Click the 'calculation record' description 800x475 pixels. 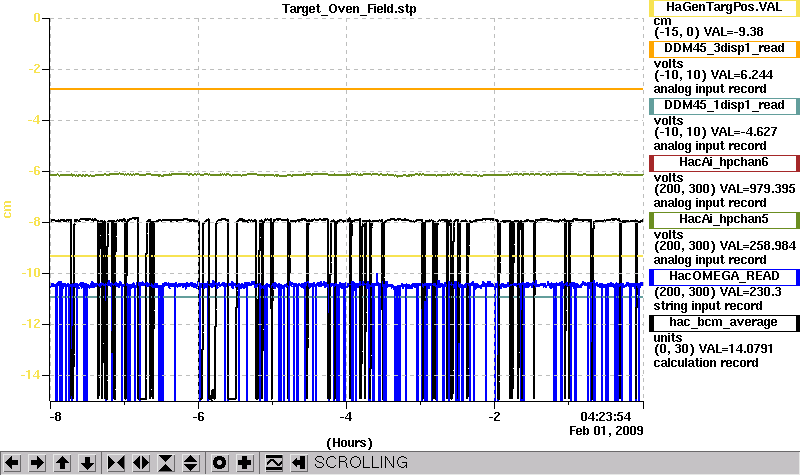706,363
